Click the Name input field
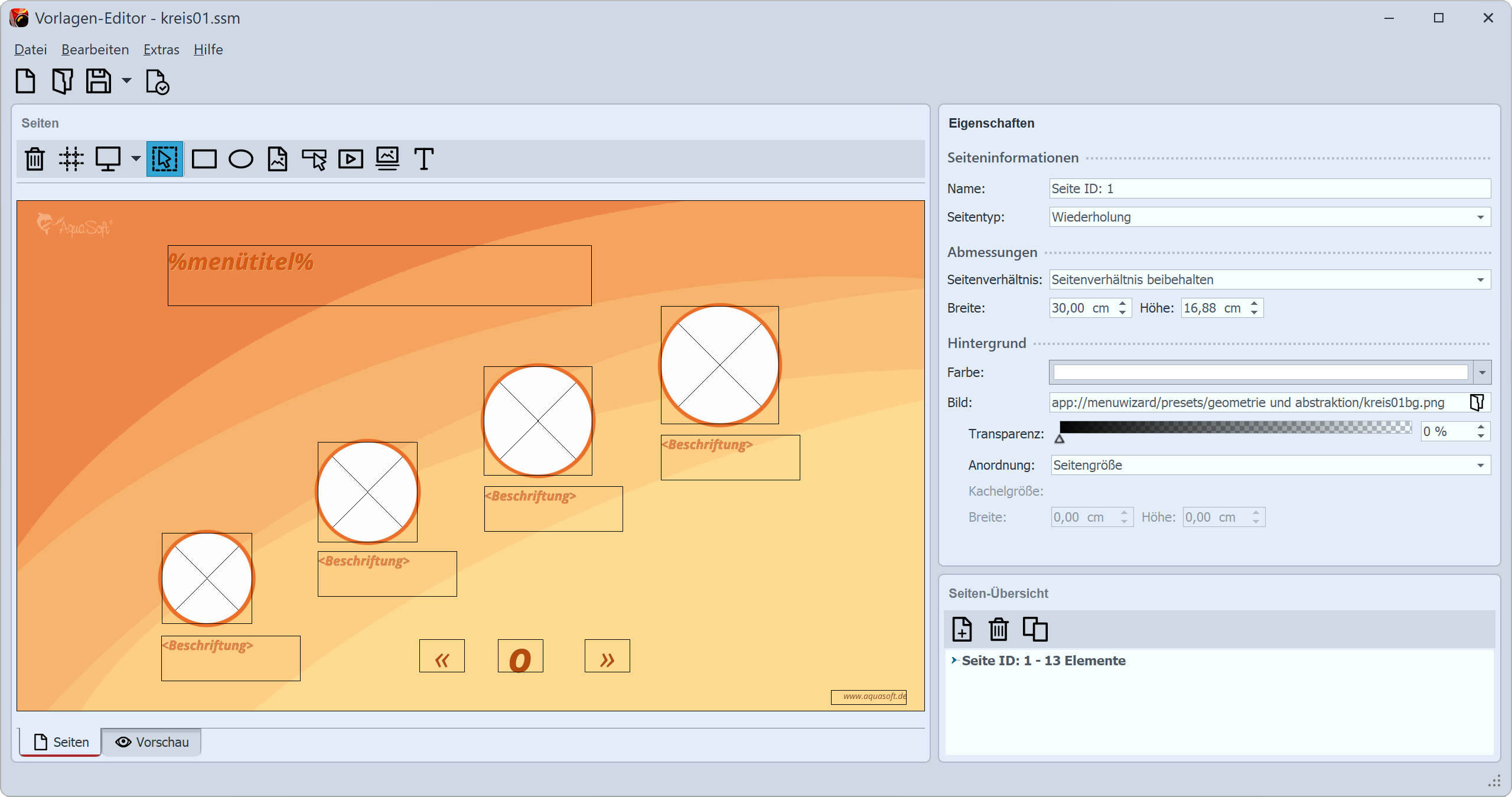 (x=1270, y=188)
